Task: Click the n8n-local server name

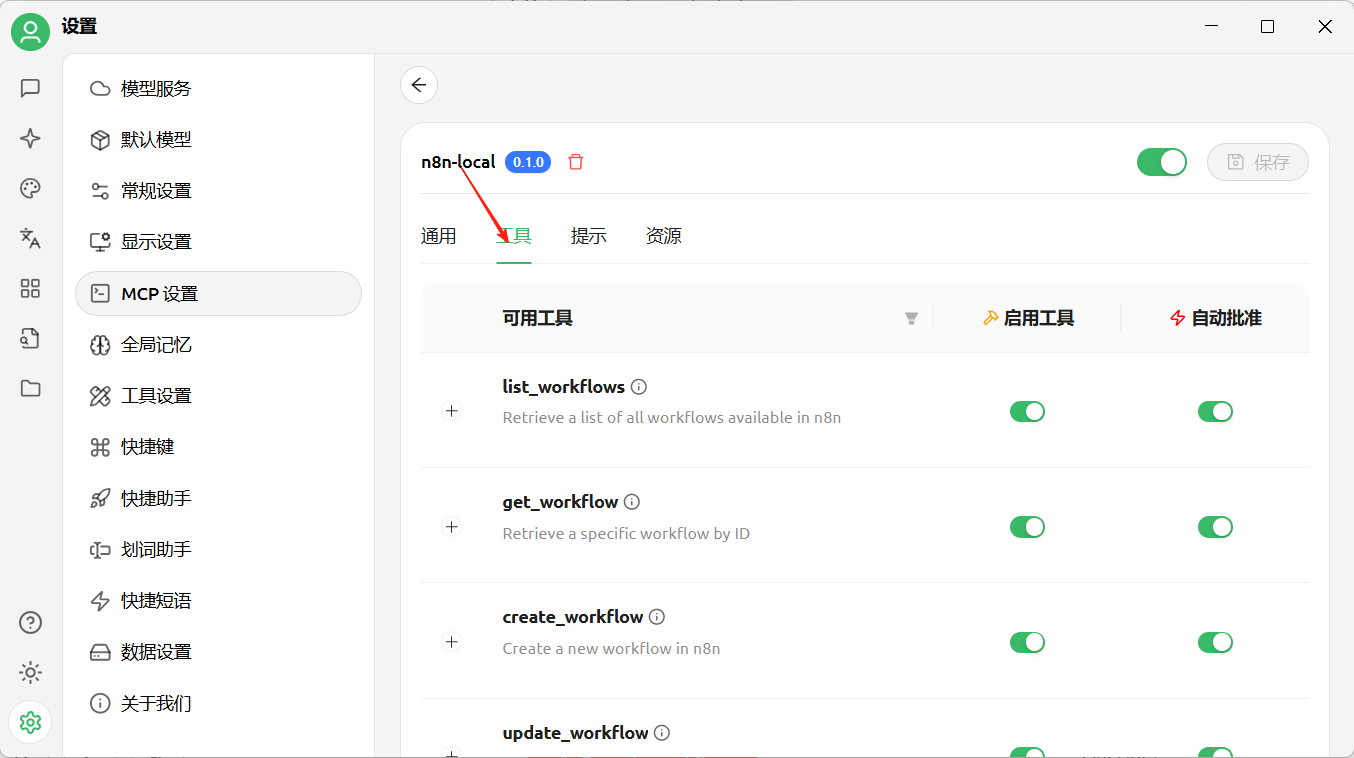Action: 458,162
